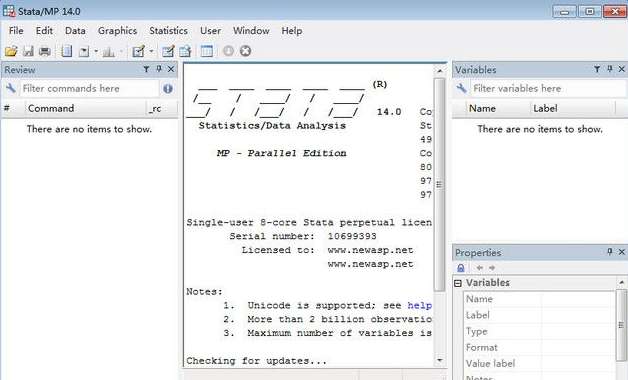Click the wrench icon in Review filter
The width and height of the screenshot is (628, 380).
click(10, 88)
